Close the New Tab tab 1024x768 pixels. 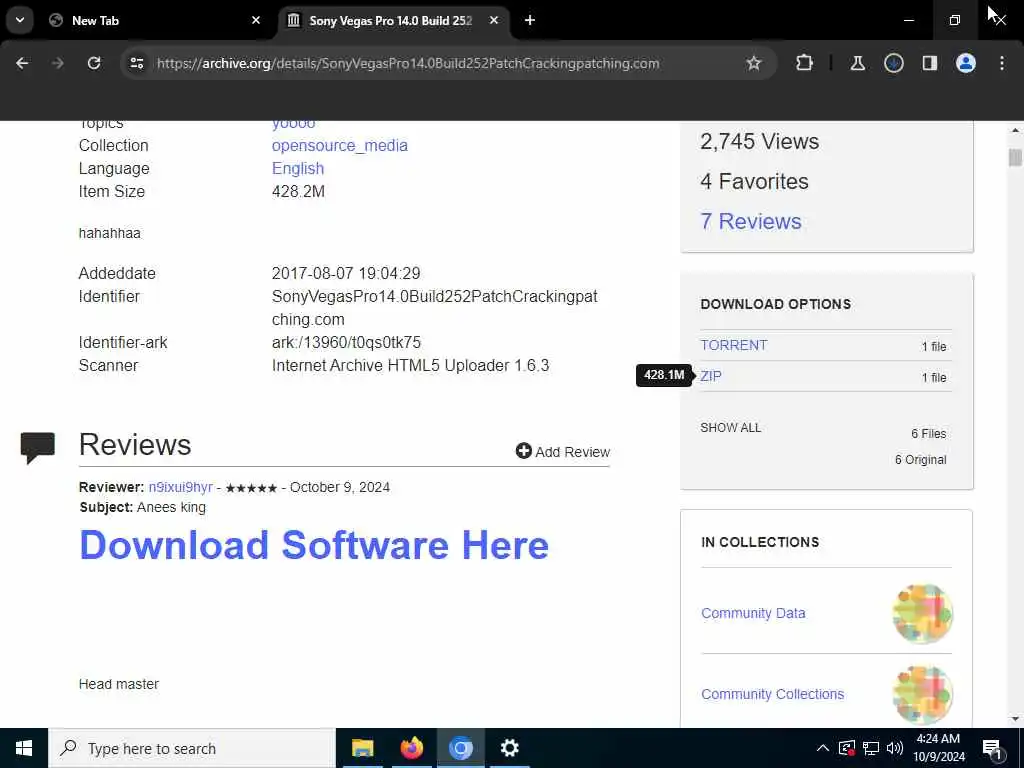(x=256, y=20)
